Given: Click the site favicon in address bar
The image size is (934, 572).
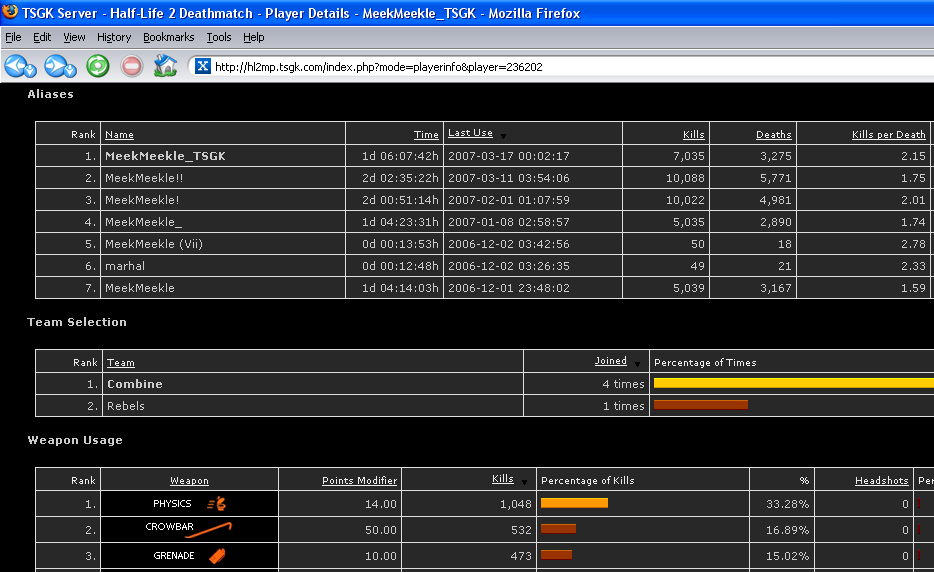Looking at the screenshot, I should [202, 67].
